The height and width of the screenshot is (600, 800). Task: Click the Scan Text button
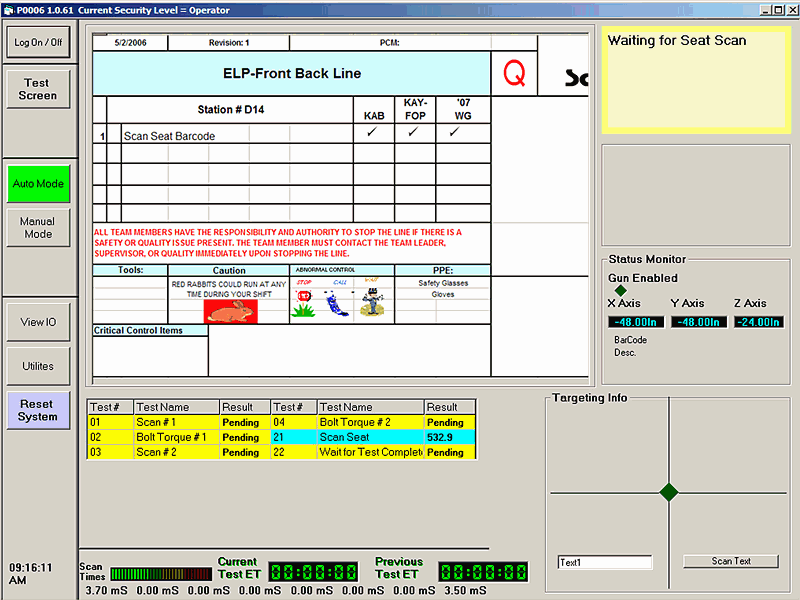click(730, 562)
